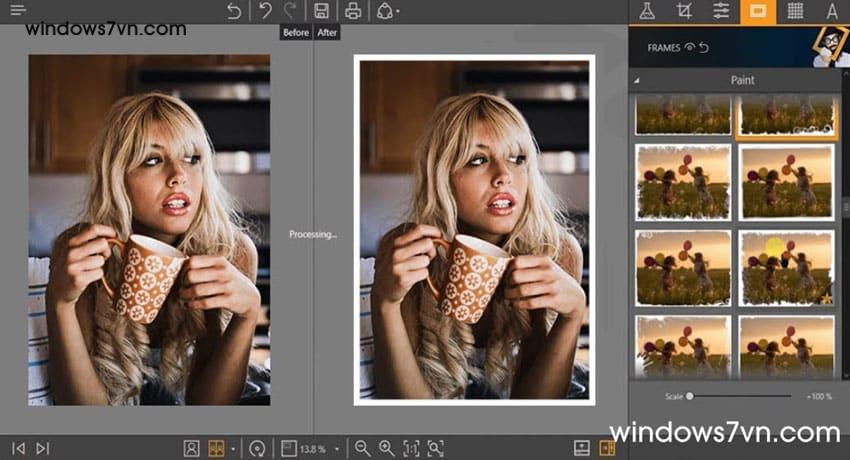Click the zoom out magnifier icon

click(x=362, y=448)
